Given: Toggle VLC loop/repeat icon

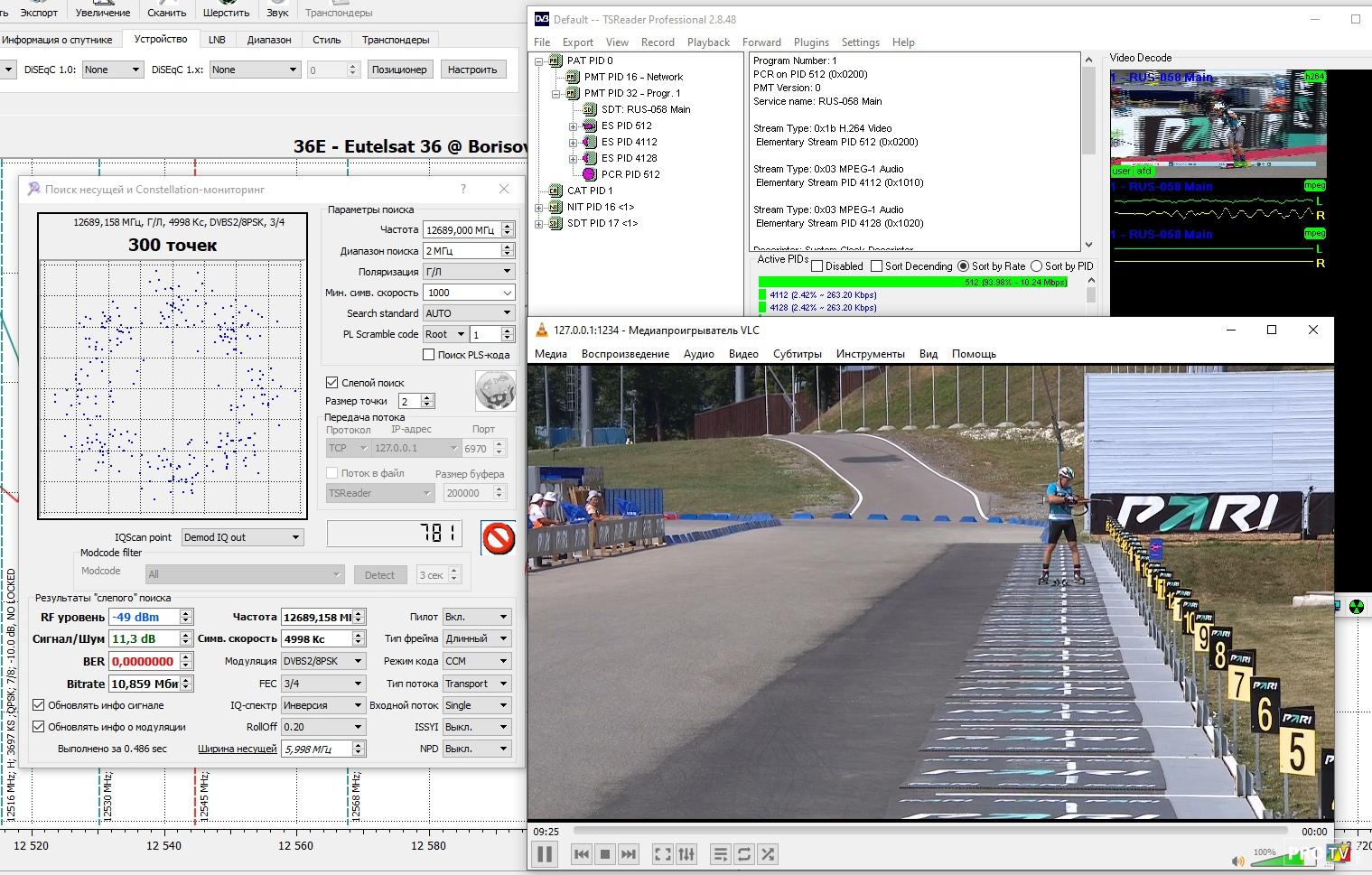Looking at the screenshot, I should (x=744, y=853).
